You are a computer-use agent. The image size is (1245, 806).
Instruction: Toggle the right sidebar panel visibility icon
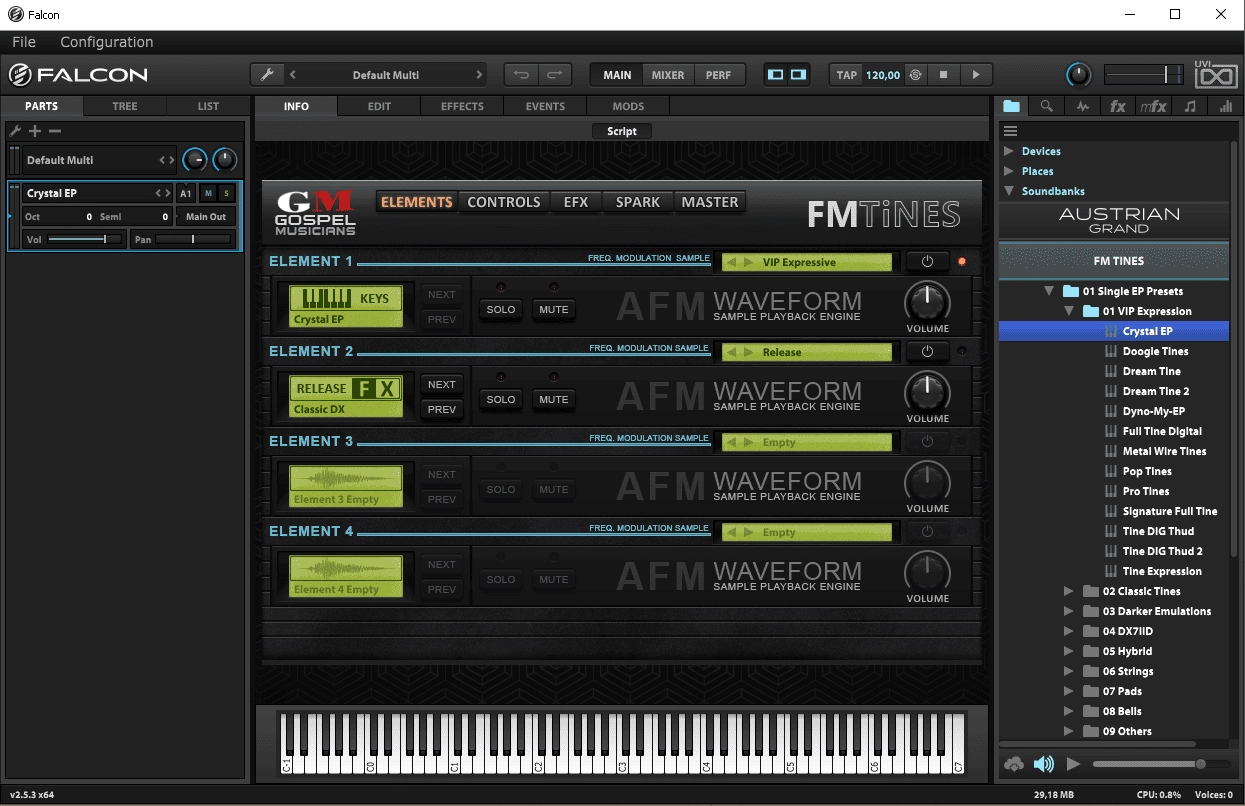(798, 75)
